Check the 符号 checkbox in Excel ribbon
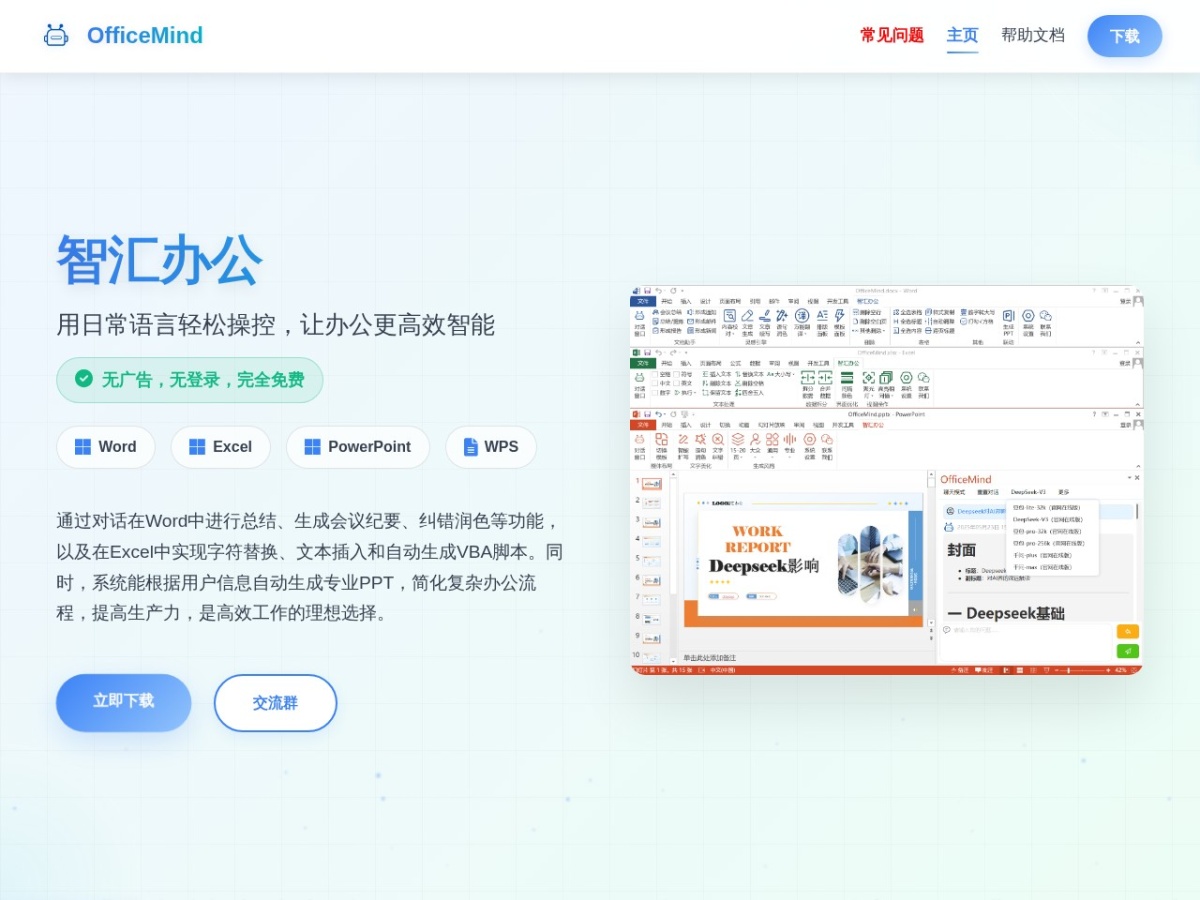Screen dimensions: 1200x900 (x=677, y=374)
